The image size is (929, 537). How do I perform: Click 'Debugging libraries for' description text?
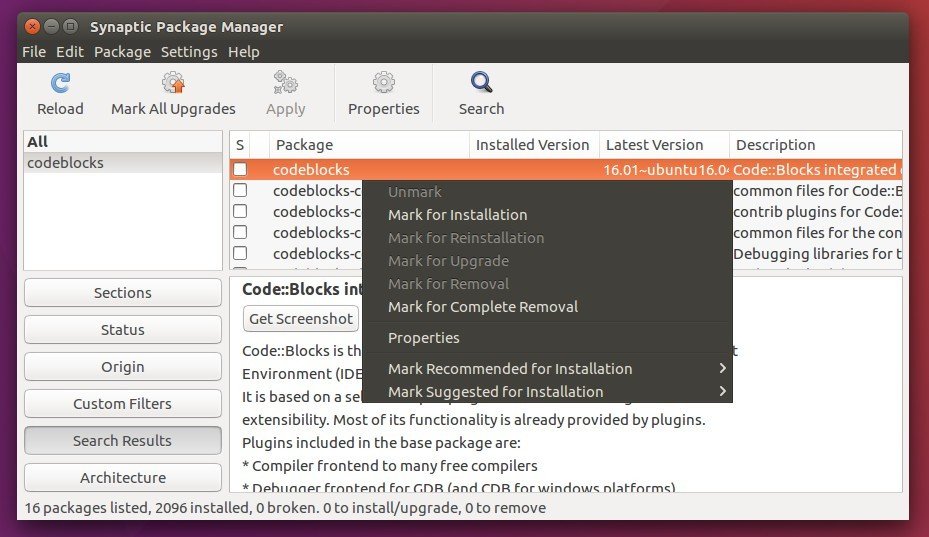[x=818, y=254]
